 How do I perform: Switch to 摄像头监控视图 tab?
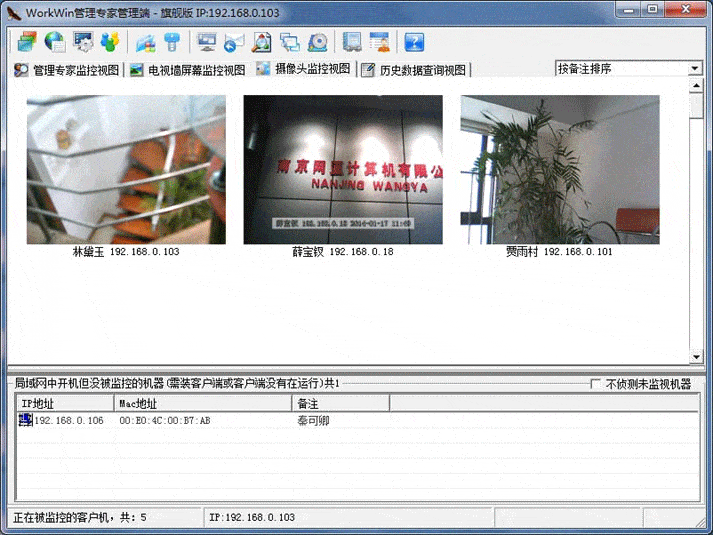[304, 69]
